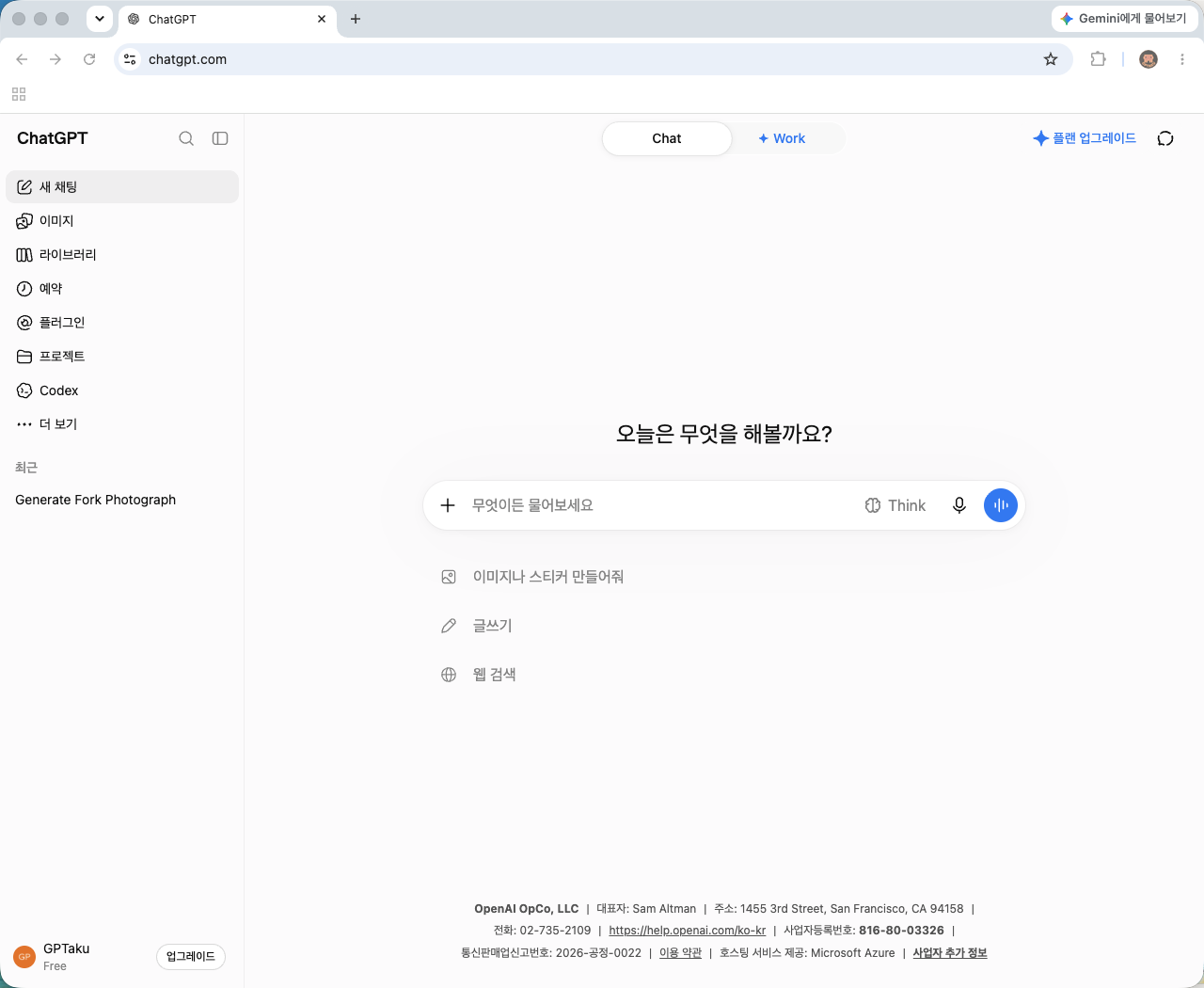Start voice mode with the blue waveform button
1204x988 pixels.
[x=1001, y=505]
